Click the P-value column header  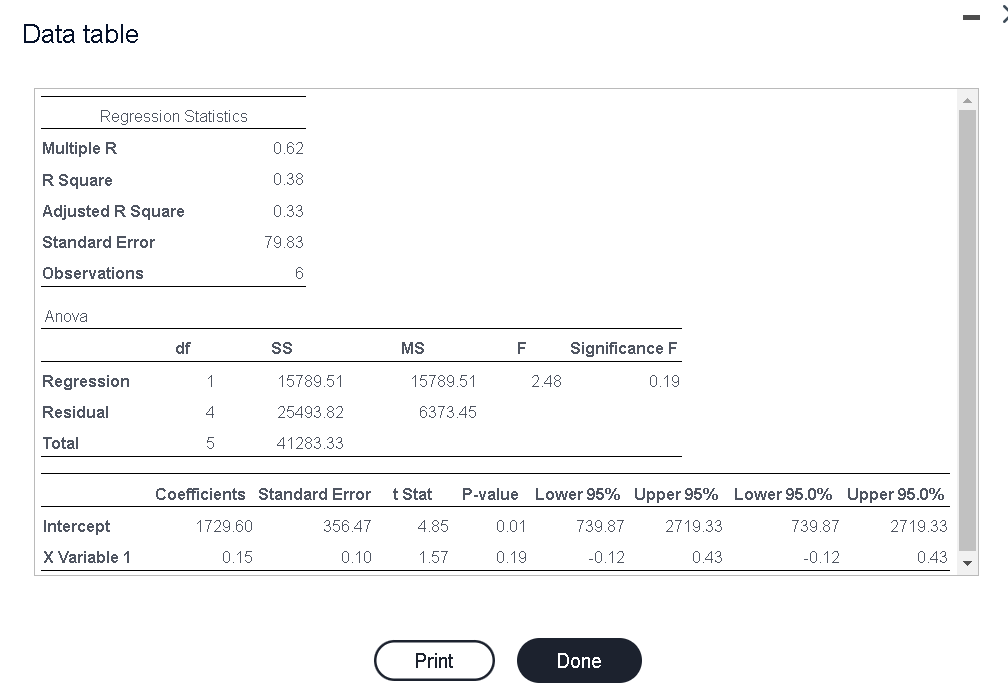(x=491, y=494)
